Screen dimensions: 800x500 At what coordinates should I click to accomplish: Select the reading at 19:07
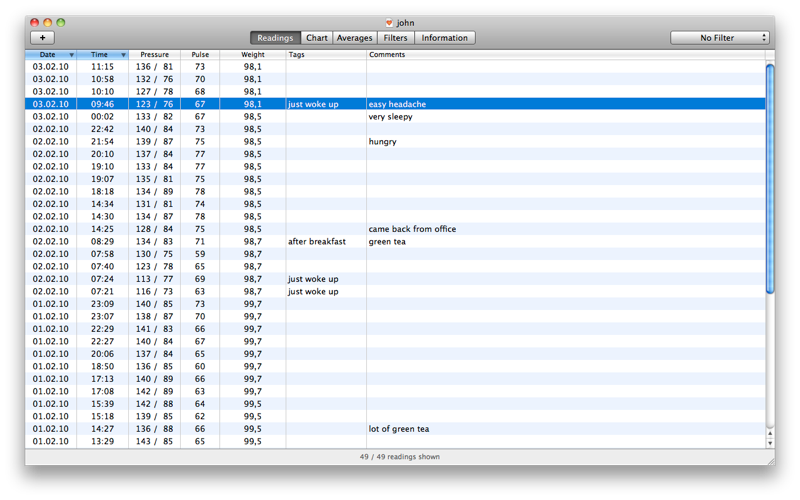click(x=395, y=179)
